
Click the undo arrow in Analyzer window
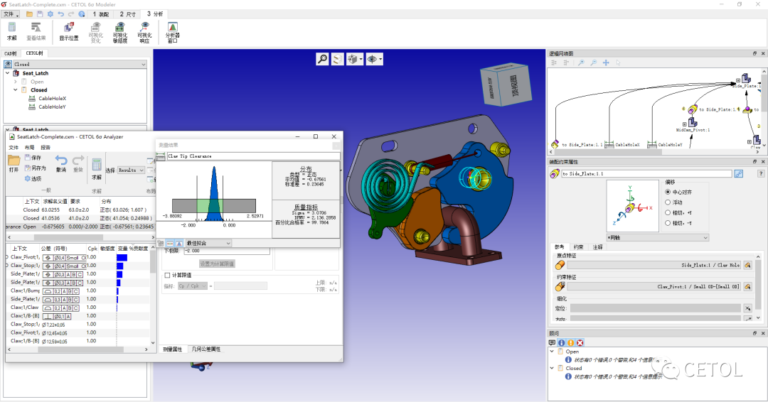61,163
